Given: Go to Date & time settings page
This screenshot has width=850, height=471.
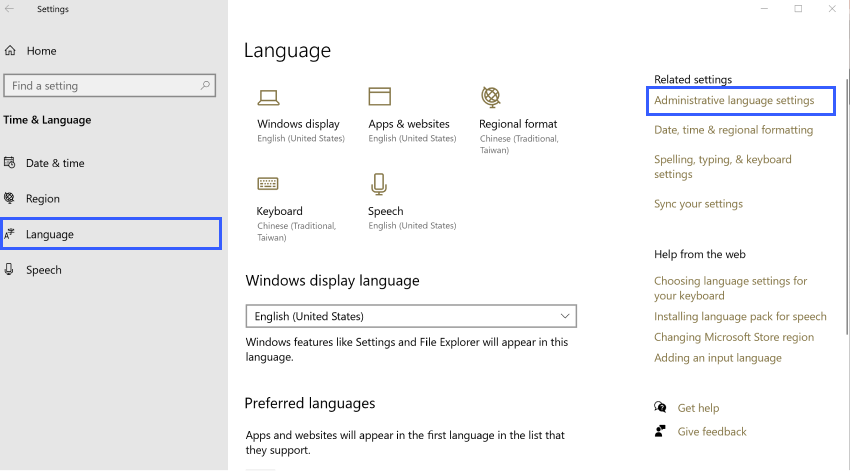Looking at the screenshot, I should click(x=55, y=163).
